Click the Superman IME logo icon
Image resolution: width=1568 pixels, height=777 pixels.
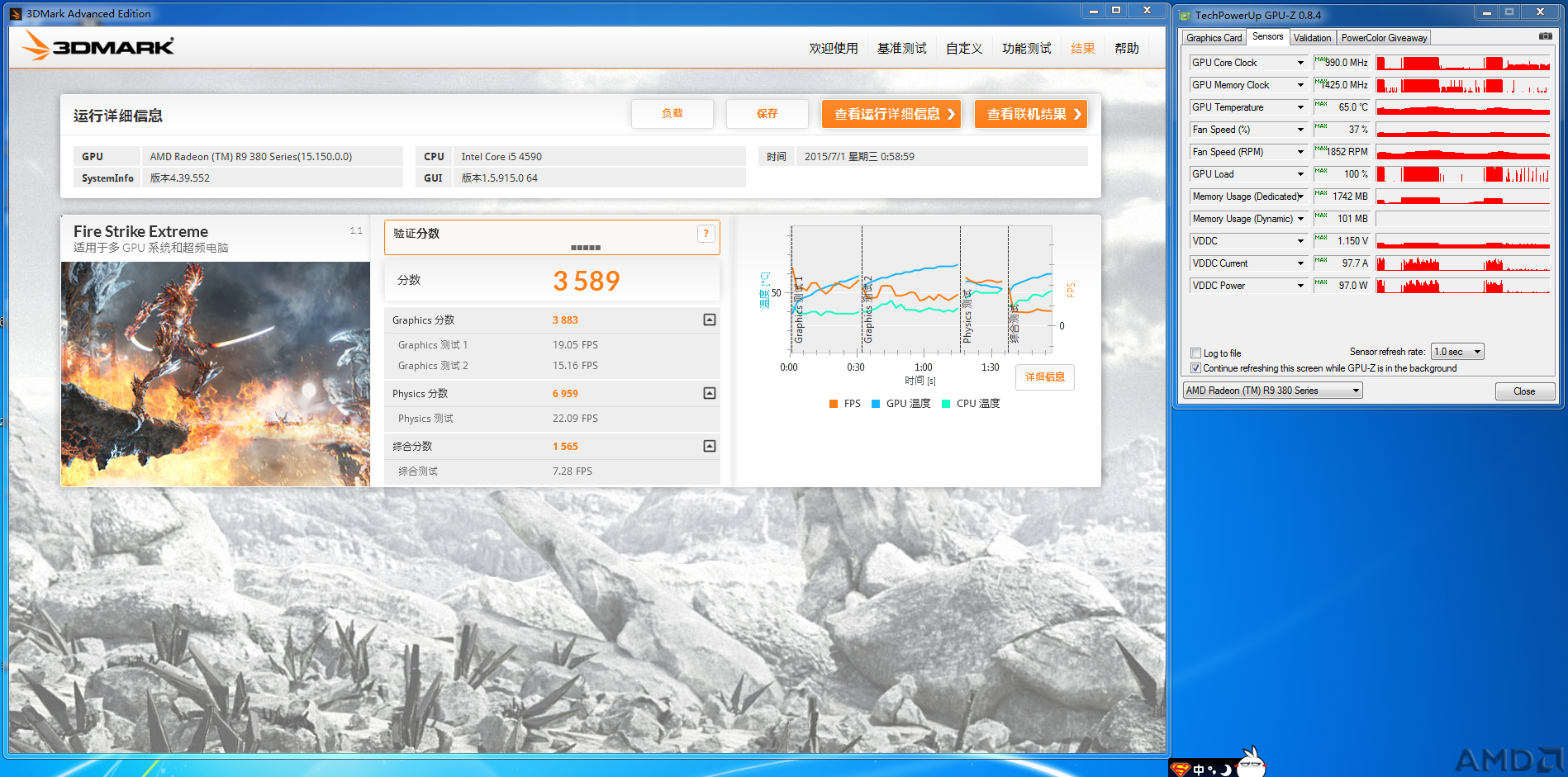click(1181, 770)
